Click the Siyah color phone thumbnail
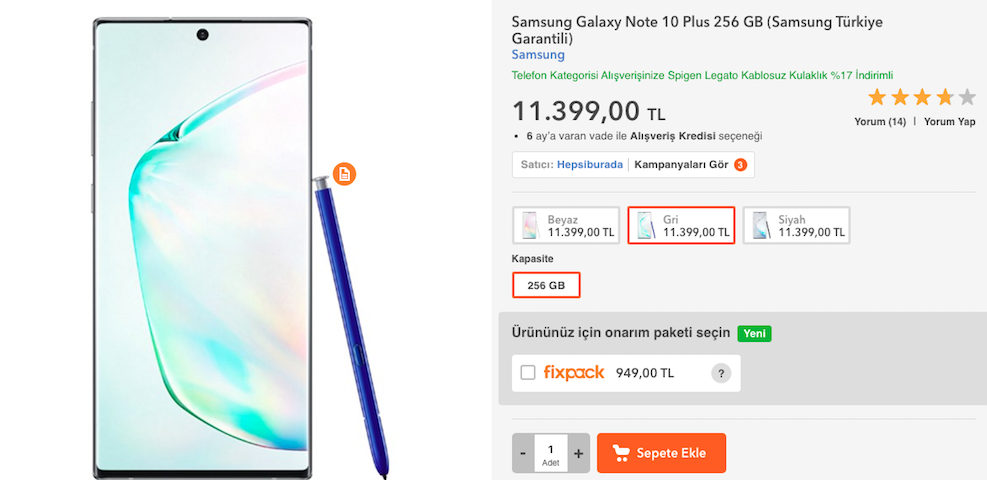This screenshot has width=987, height=480. click(x=760, y=225)
